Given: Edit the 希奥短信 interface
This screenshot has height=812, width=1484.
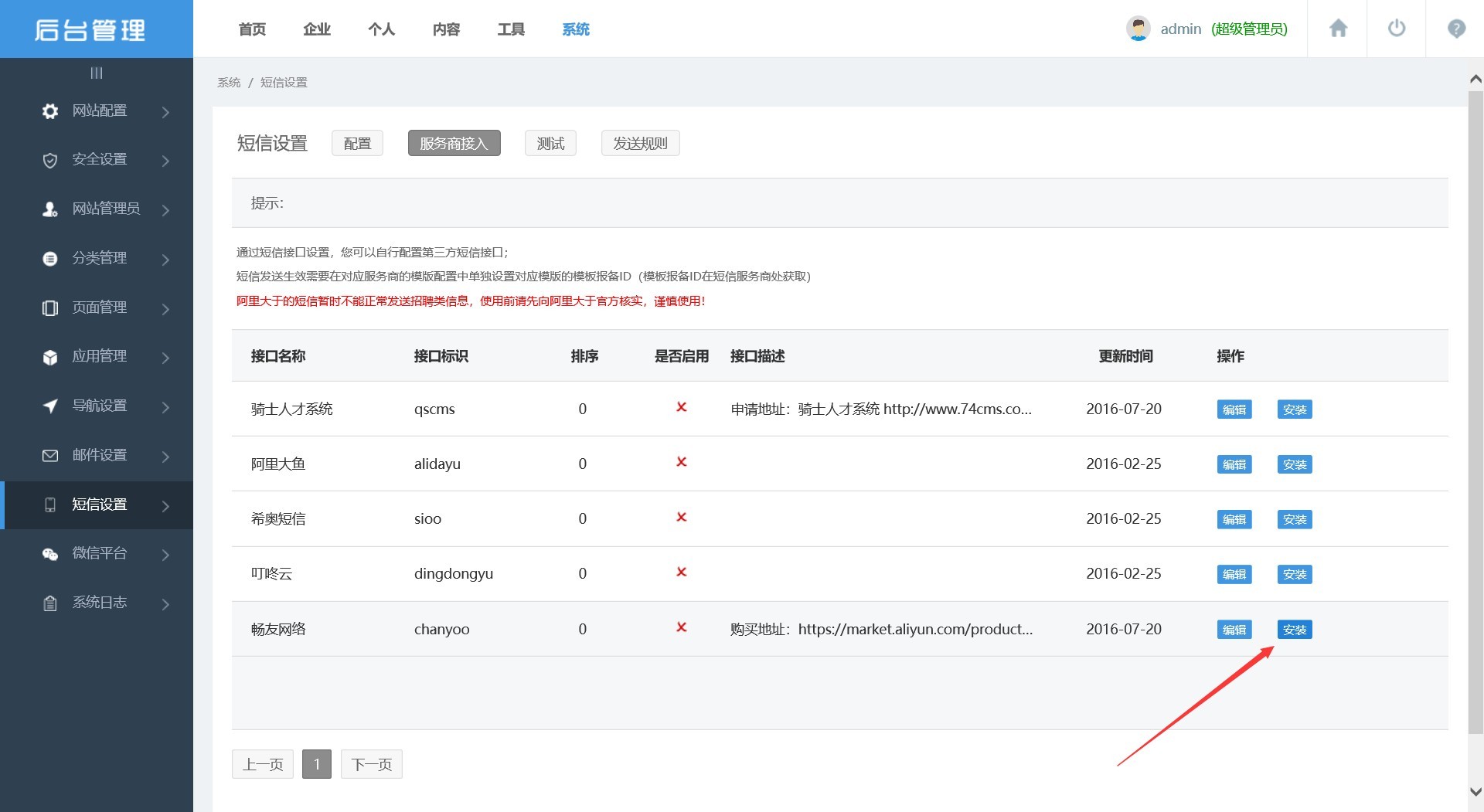Looking at the screenshot, I should pos(1234,519).
